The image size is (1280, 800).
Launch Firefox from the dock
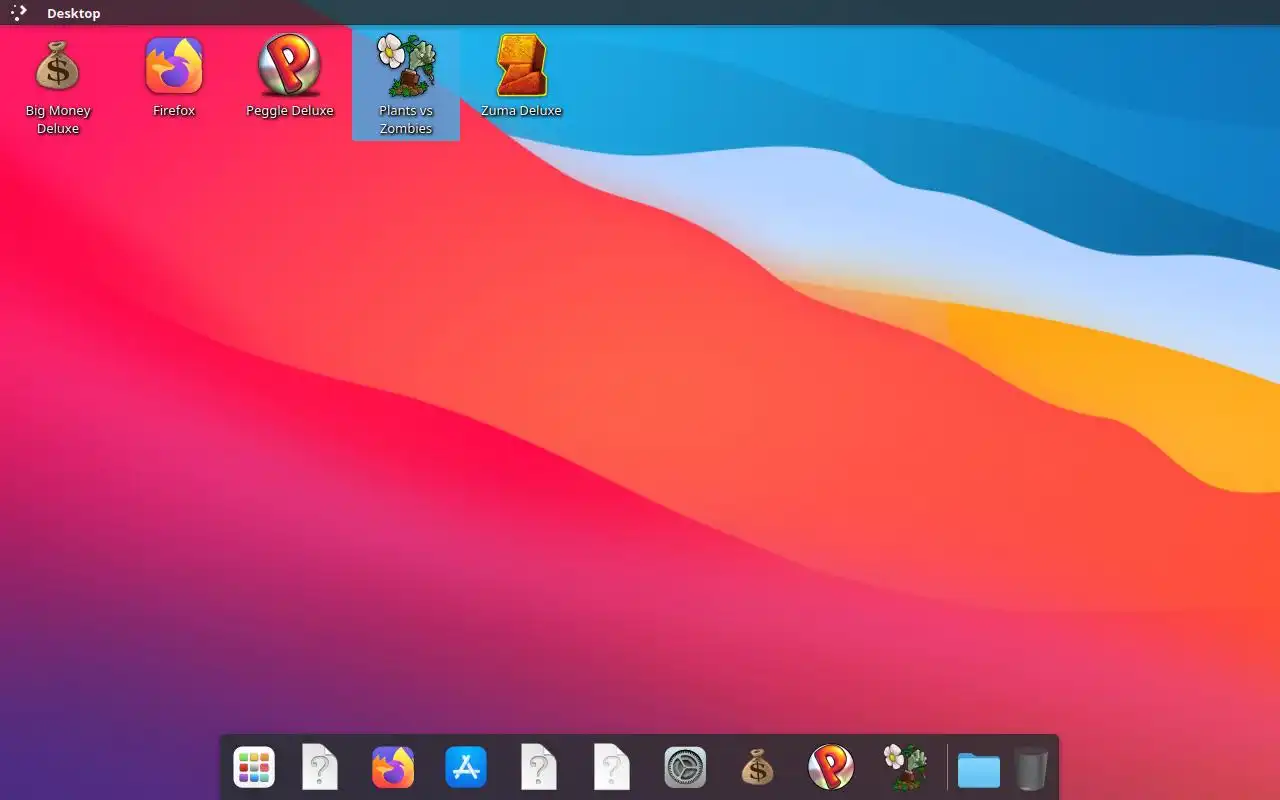point(393,768)
